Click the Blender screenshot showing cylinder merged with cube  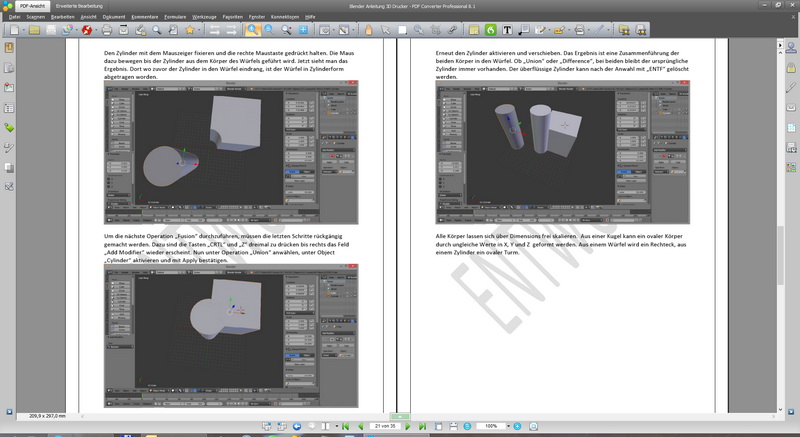231,336
